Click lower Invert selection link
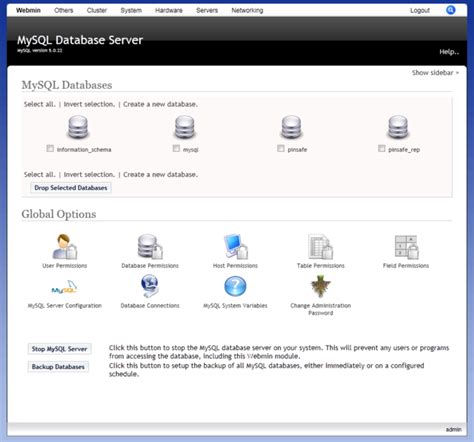The width and height of the screenshot is (474, 442). click(x=89, y=174)
